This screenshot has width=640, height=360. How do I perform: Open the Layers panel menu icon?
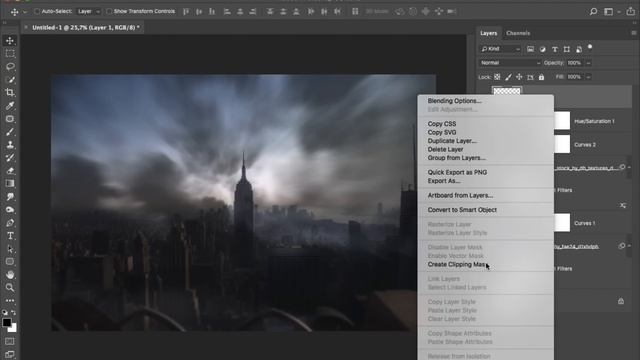[x=633, y=33]
